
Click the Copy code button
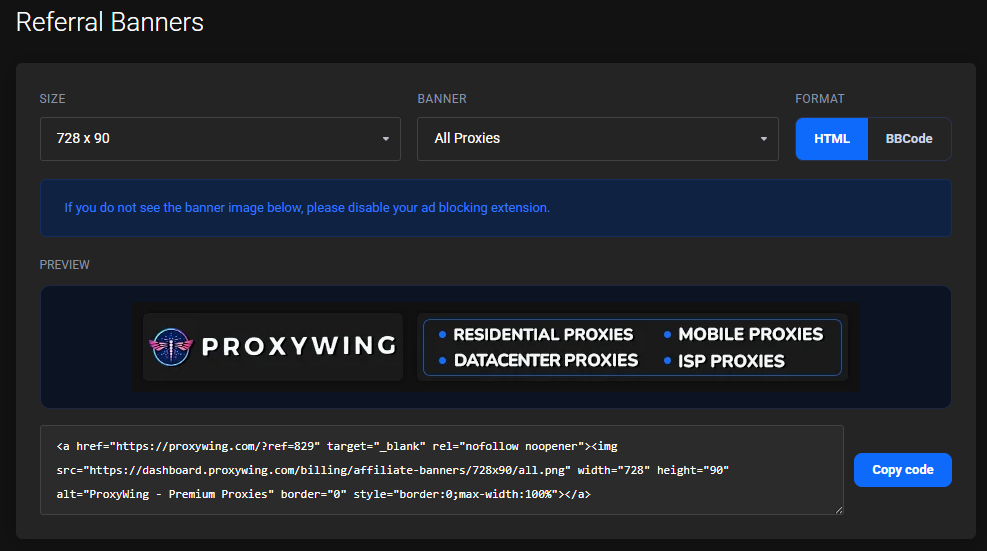pos(902,470)
